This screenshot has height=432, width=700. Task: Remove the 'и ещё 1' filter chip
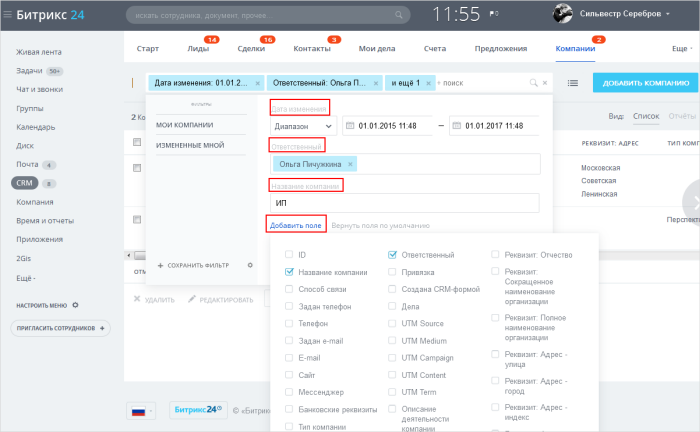[429, 83]
